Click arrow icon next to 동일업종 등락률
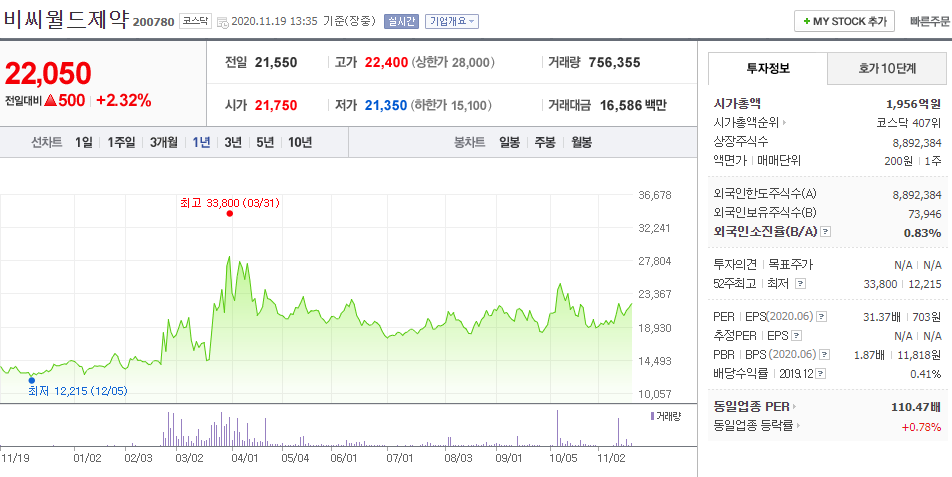The width and height of the screenshot is (952, 477). [x=798, y=426]
